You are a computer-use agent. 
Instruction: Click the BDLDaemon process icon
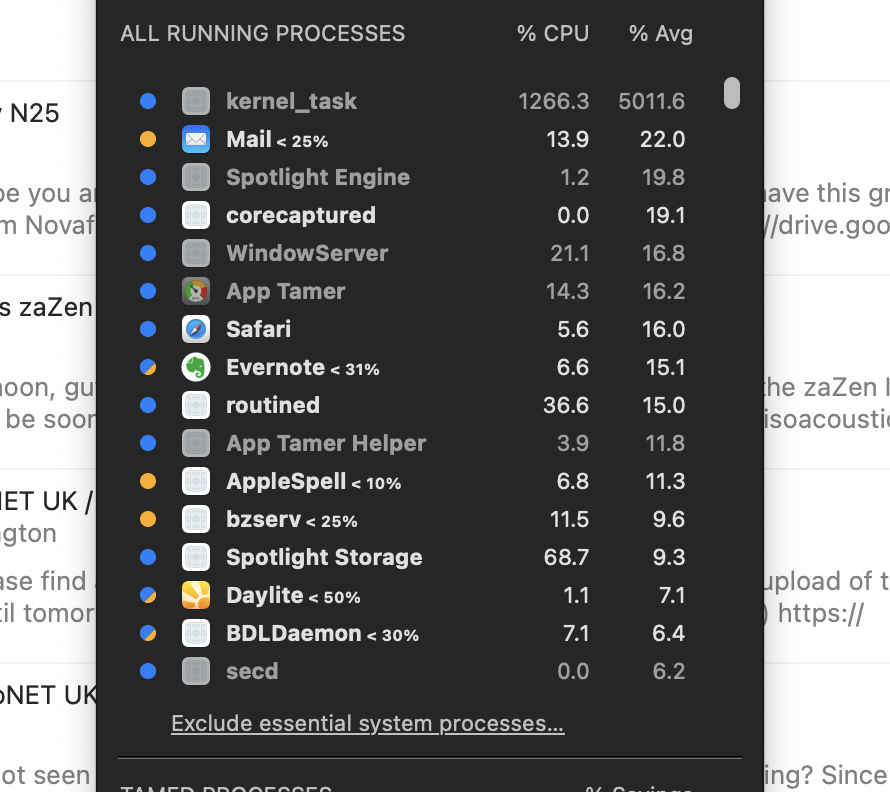point(196,633)
